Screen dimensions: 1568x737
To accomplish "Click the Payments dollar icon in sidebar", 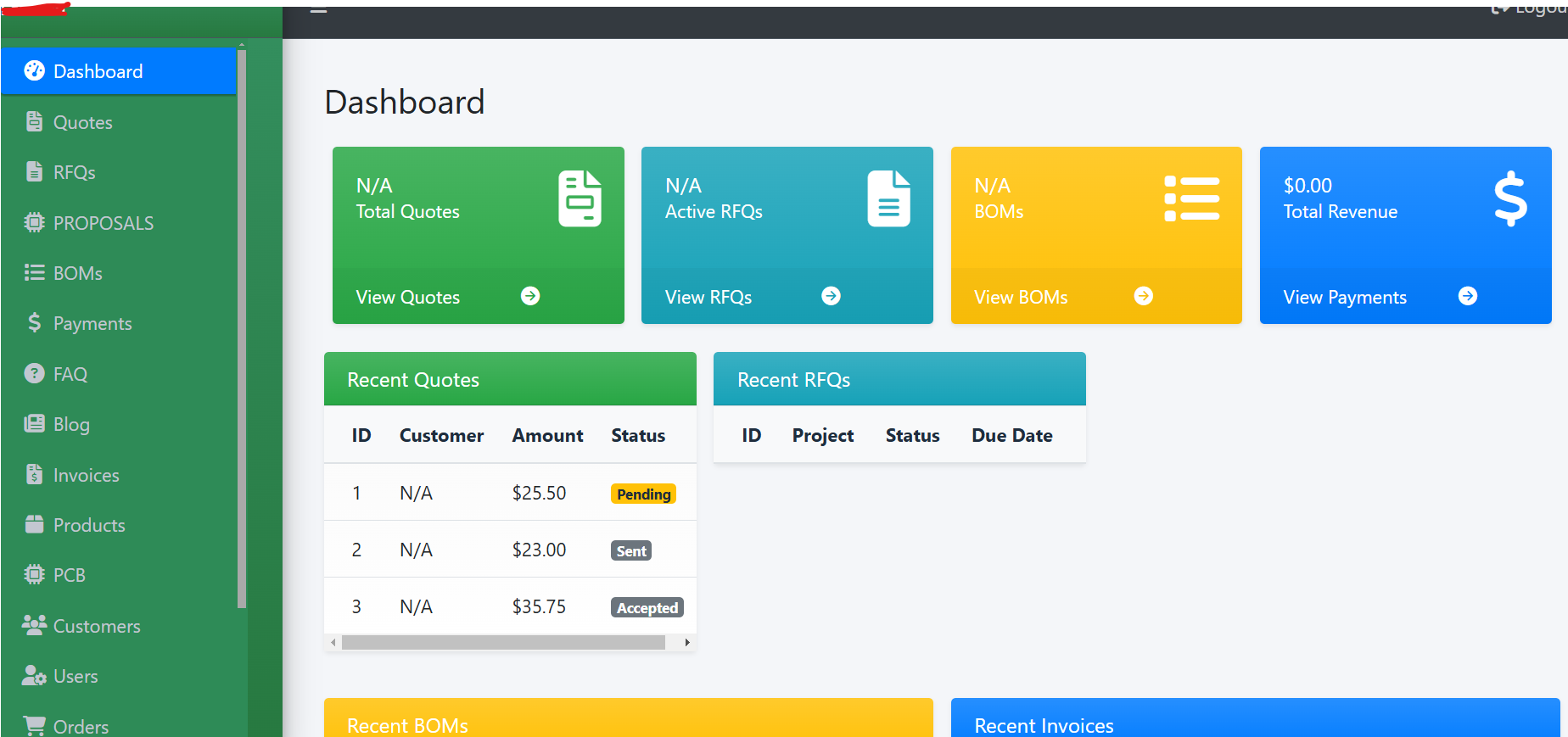I will pyautogui.click(x=34, y=322).
